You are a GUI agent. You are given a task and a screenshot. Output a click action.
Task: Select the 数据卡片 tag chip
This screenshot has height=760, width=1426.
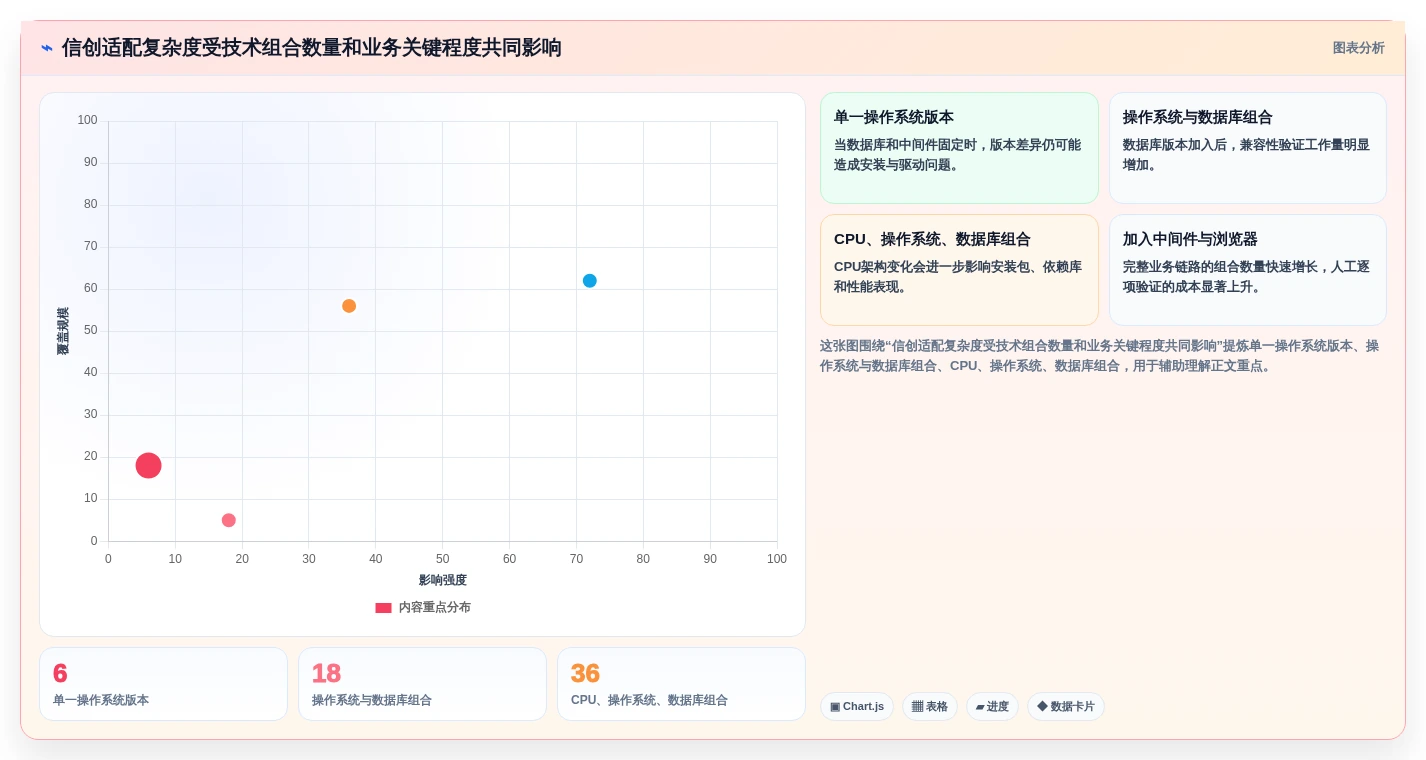(x=1066, y=707)
